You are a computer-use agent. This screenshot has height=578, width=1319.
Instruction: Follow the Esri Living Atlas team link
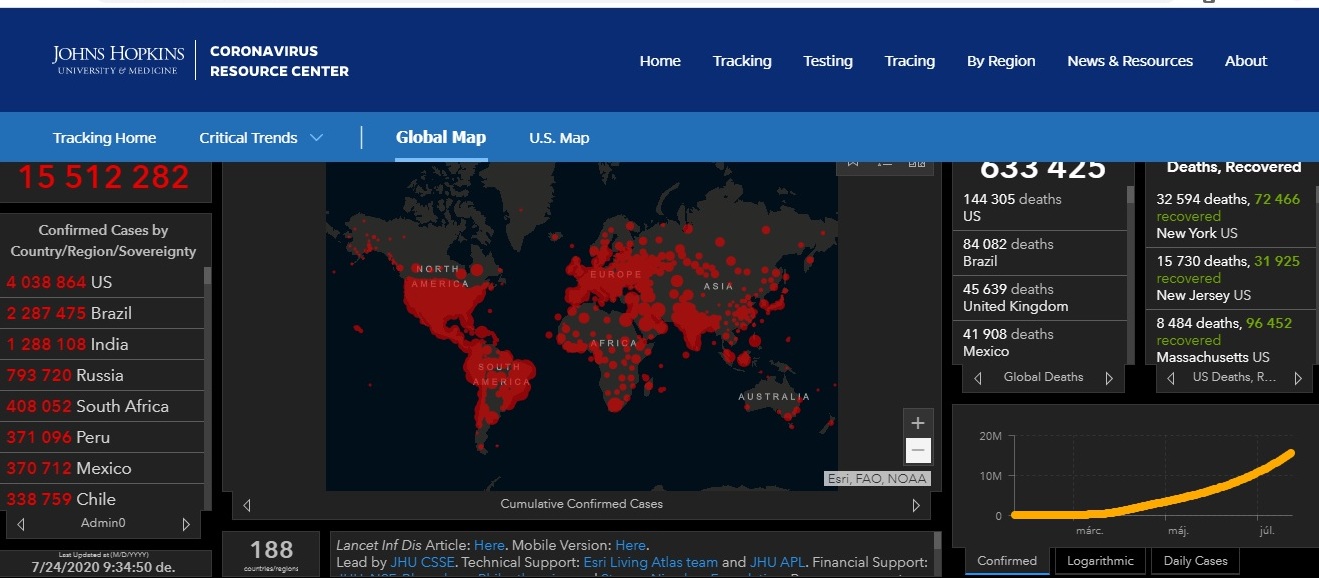651,563
